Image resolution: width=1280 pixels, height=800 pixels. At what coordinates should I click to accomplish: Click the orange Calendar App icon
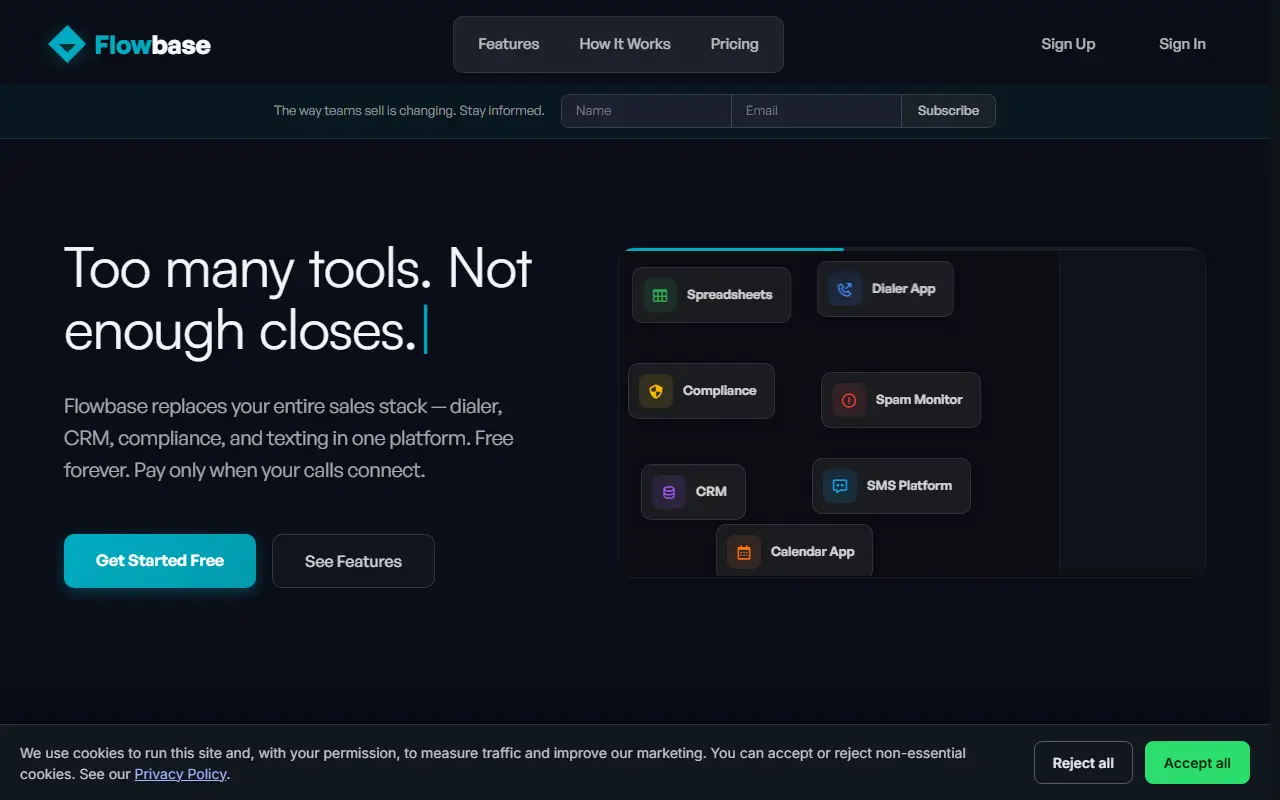(x=744, y=552)
